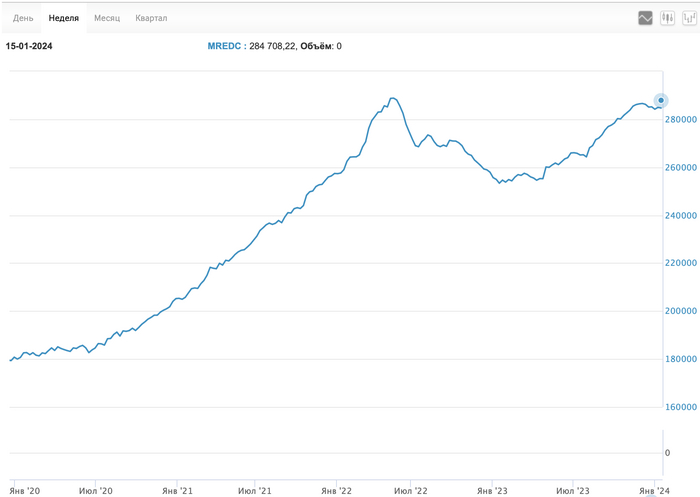Click the Янв '21 axis label

(x=177, y=491)
